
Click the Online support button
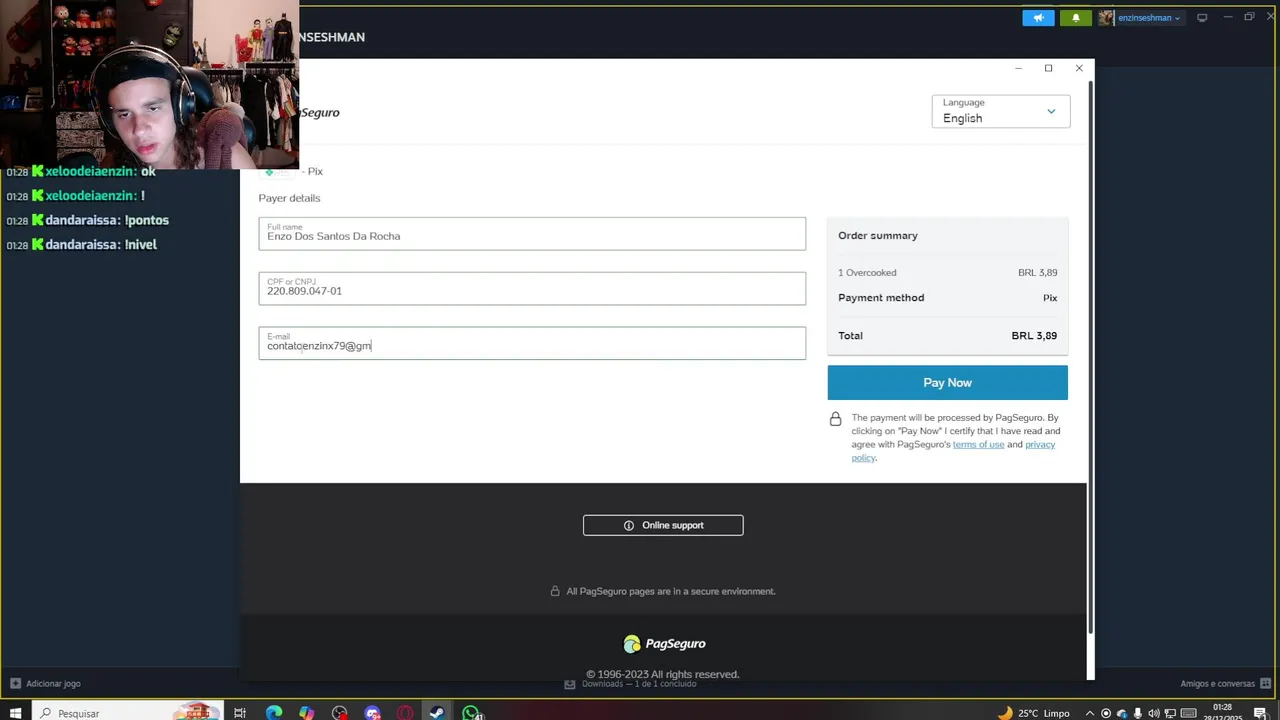663,525
